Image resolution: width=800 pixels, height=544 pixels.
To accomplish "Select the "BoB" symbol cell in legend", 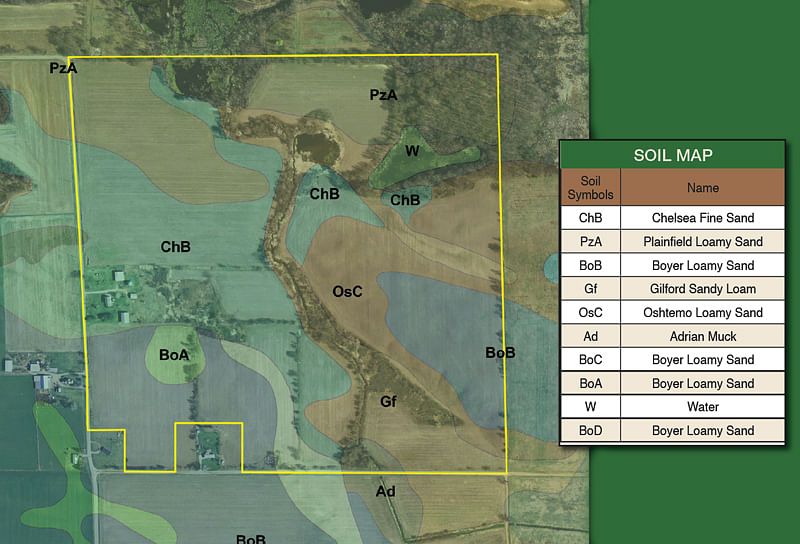I will [590, 265].
